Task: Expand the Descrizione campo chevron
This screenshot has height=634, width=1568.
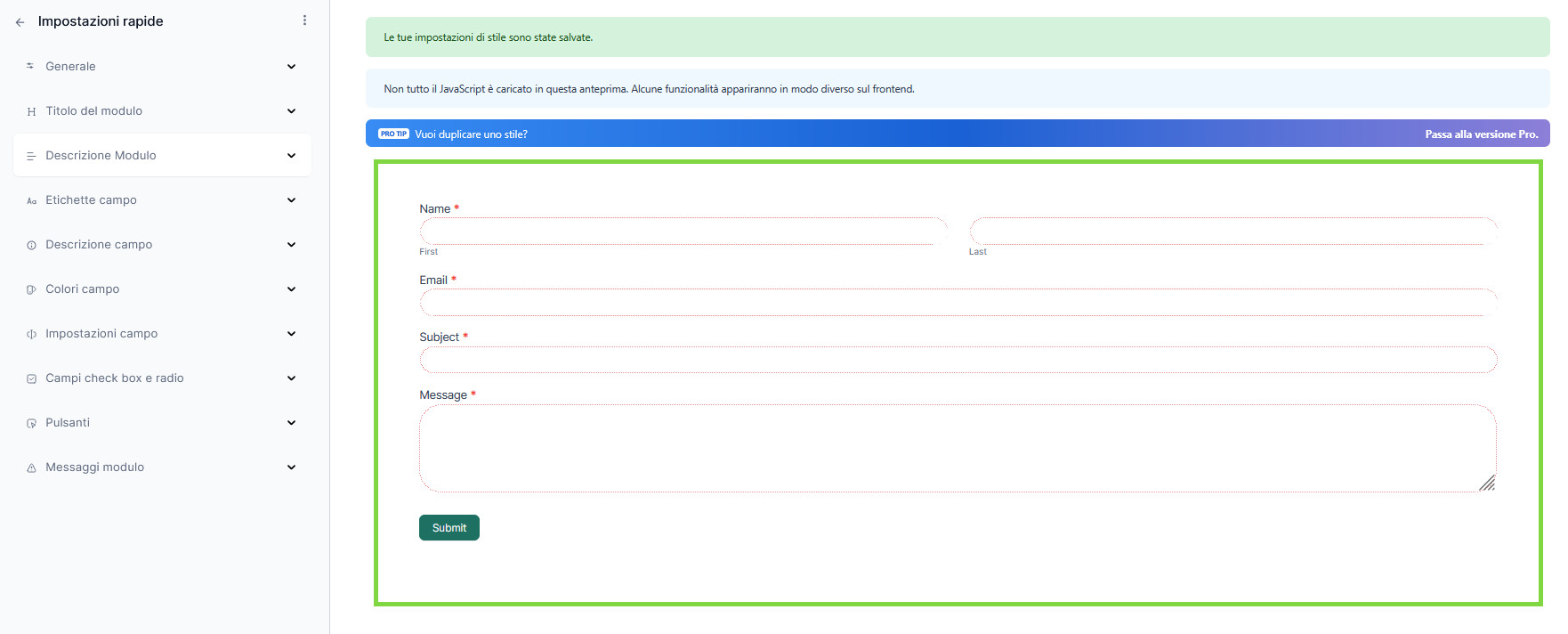Action: 291,244
